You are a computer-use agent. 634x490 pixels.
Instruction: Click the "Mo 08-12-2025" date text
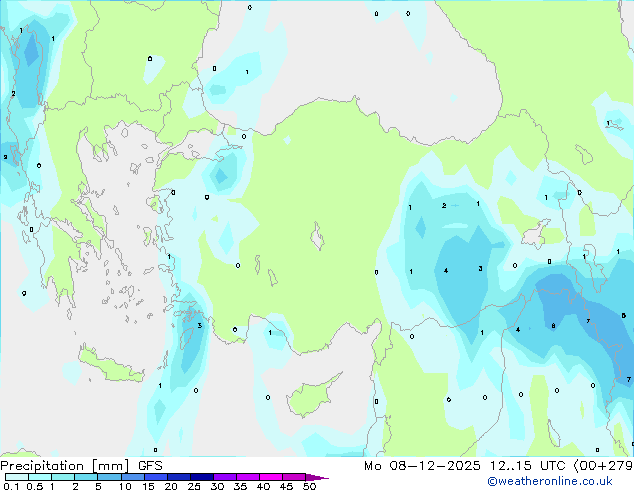point(423,466)
